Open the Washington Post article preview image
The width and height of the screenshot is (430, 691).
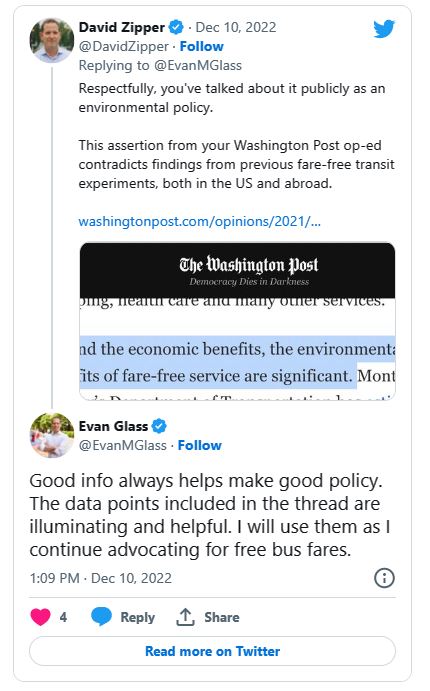tap(237, 321)
